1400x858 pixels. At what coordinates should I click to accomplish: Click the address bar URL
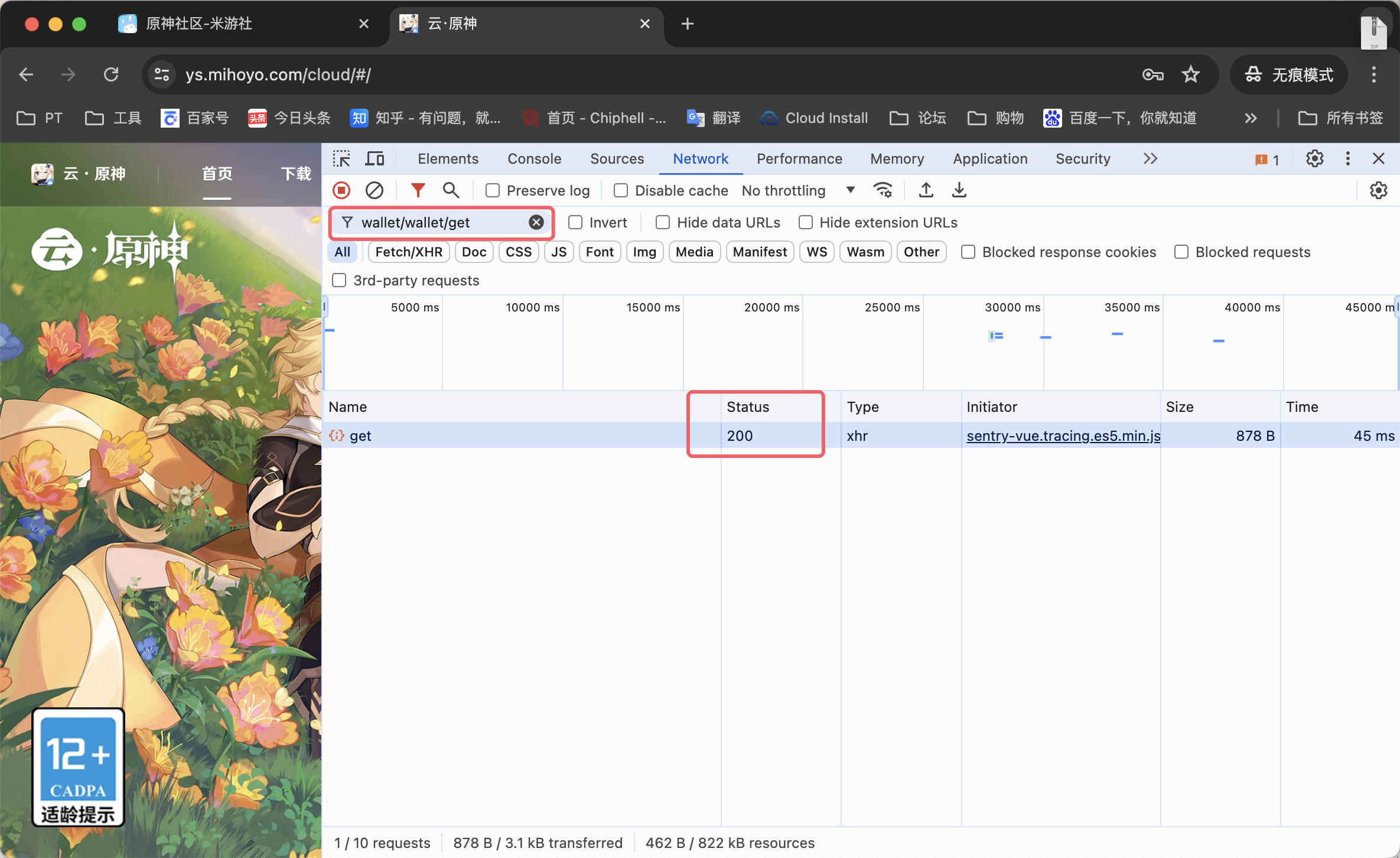(x=278, y=74)
